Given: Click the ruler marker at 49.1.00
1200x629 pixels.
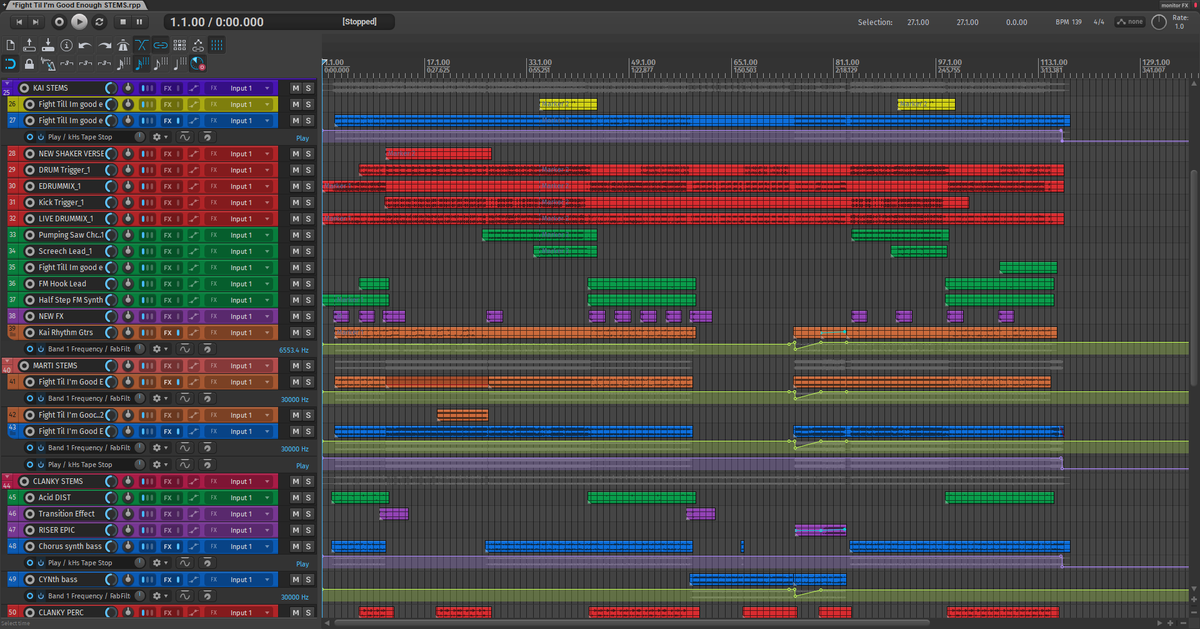Looking at the screenshot, I should click(x=643, y=62).
